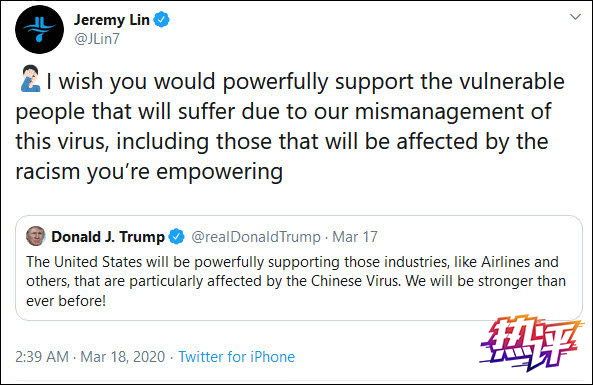
Task: Open the tweet options chevron menu
Action: [x=575, y=17]
